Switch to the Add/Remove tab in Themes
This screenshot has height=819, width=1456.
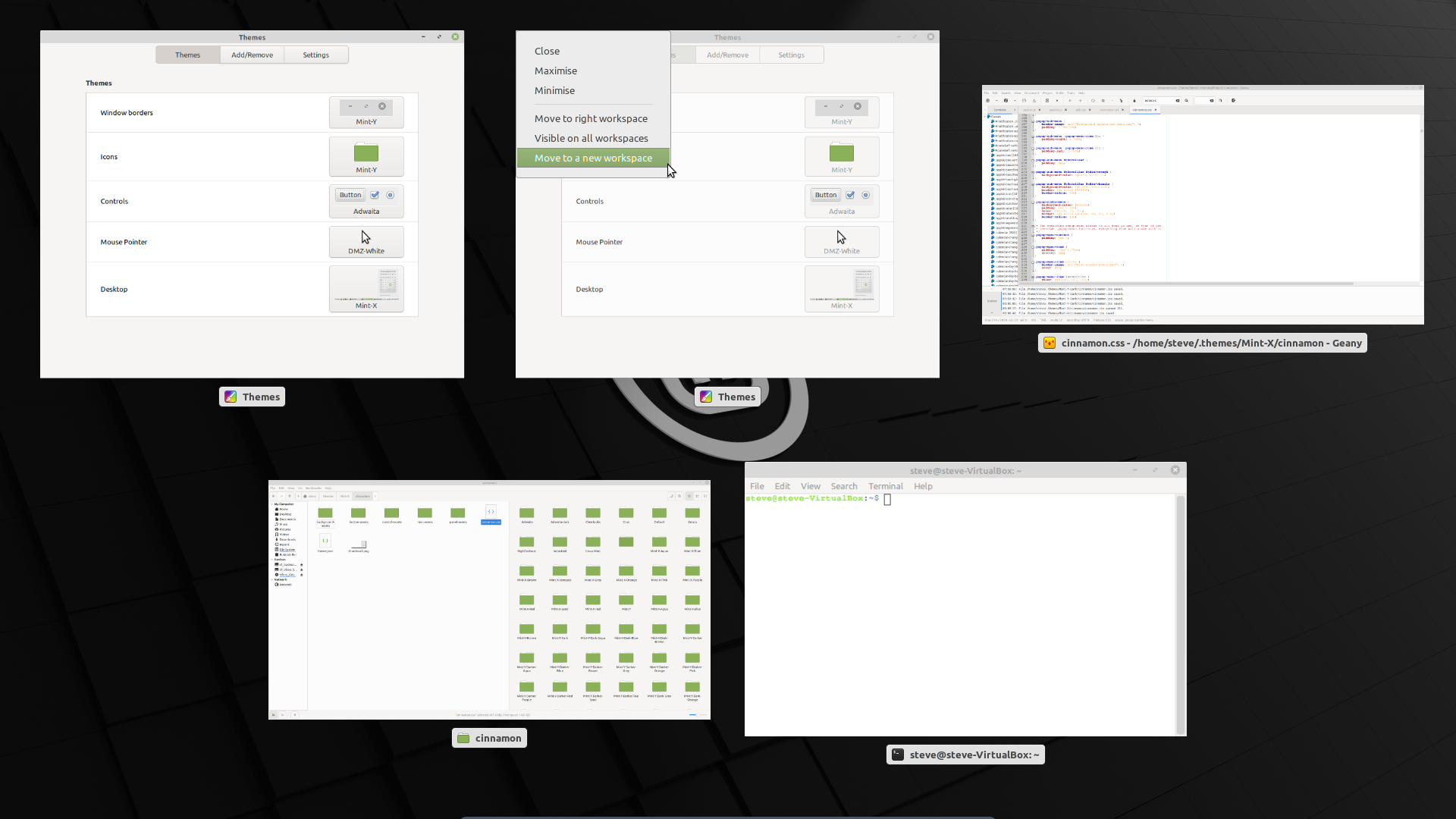[252, 55]
